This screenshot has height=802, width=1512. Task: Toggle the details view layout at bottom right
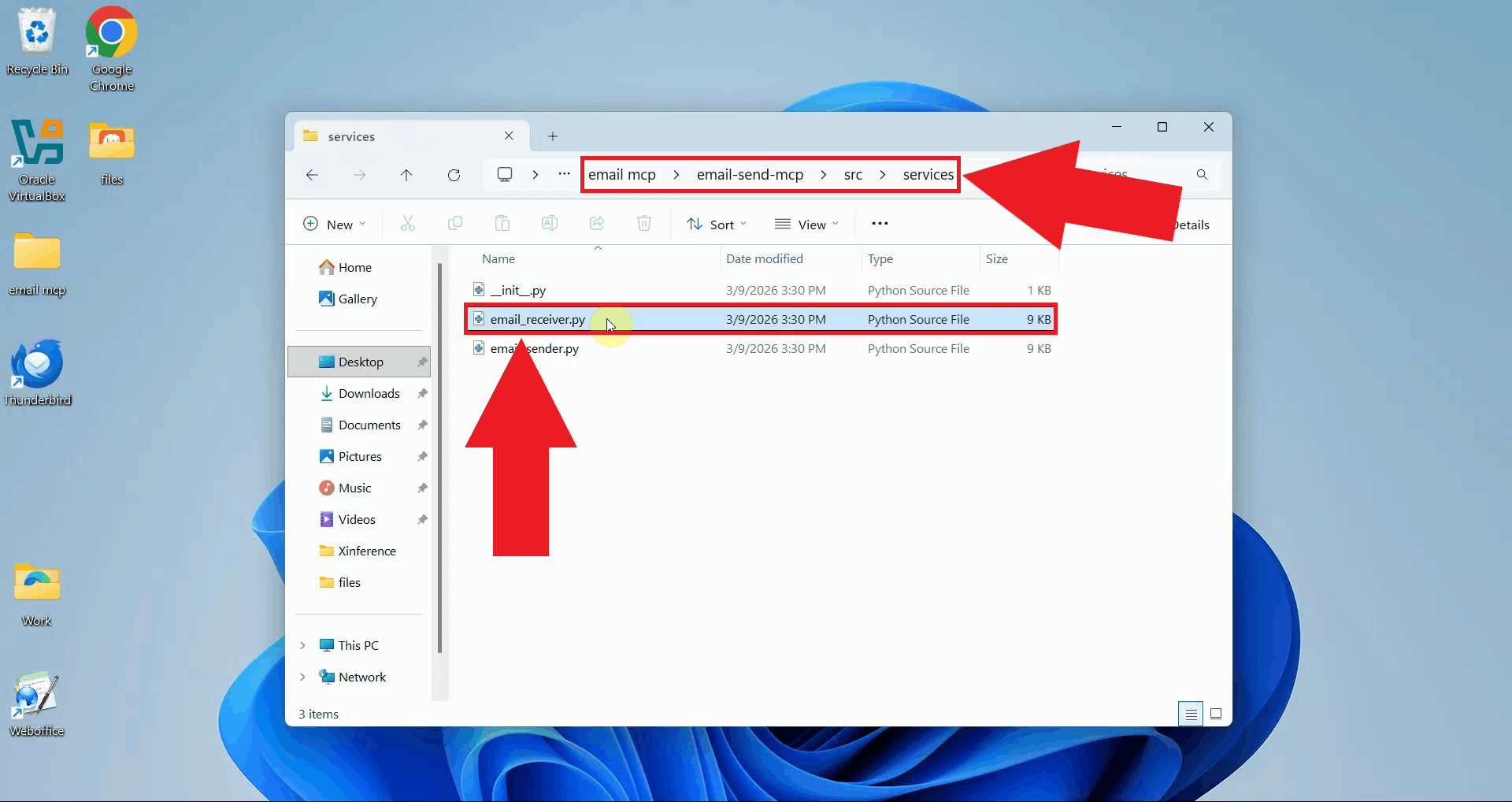click(1191, 714)
